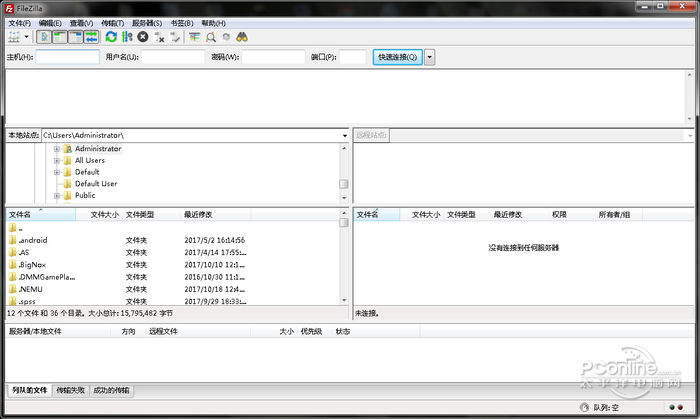Toggle the local directory tree display

60,37
